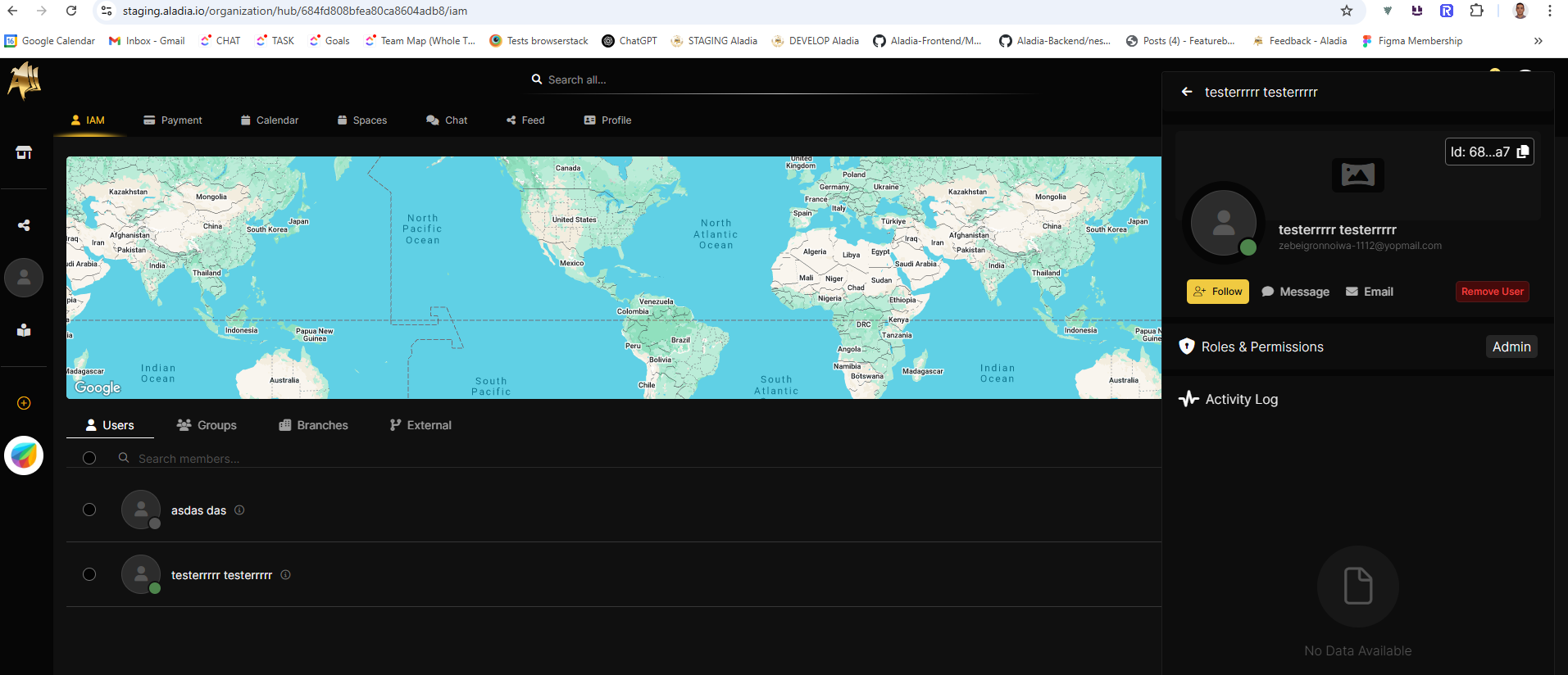Switch to the Profile tab

pos(607,120)
